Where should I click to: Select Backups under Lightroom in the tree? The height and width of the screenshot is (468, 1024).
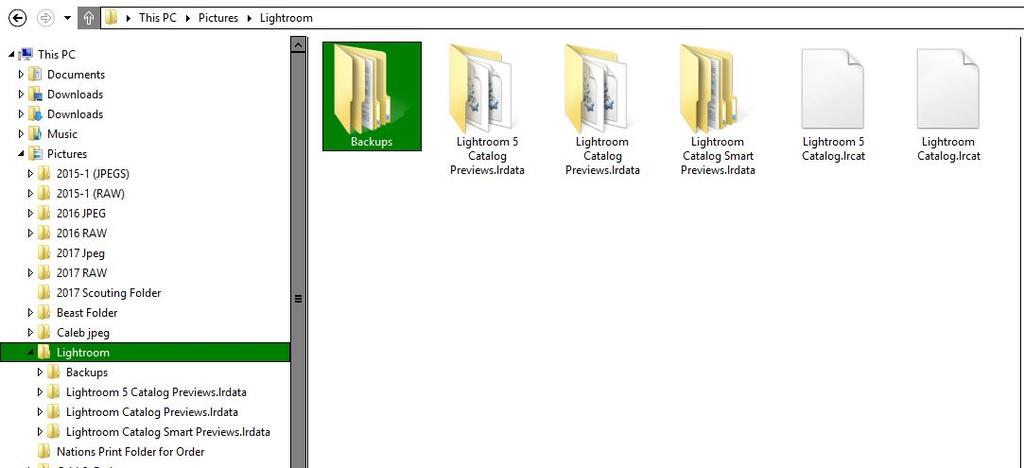(x=87, y=373)
